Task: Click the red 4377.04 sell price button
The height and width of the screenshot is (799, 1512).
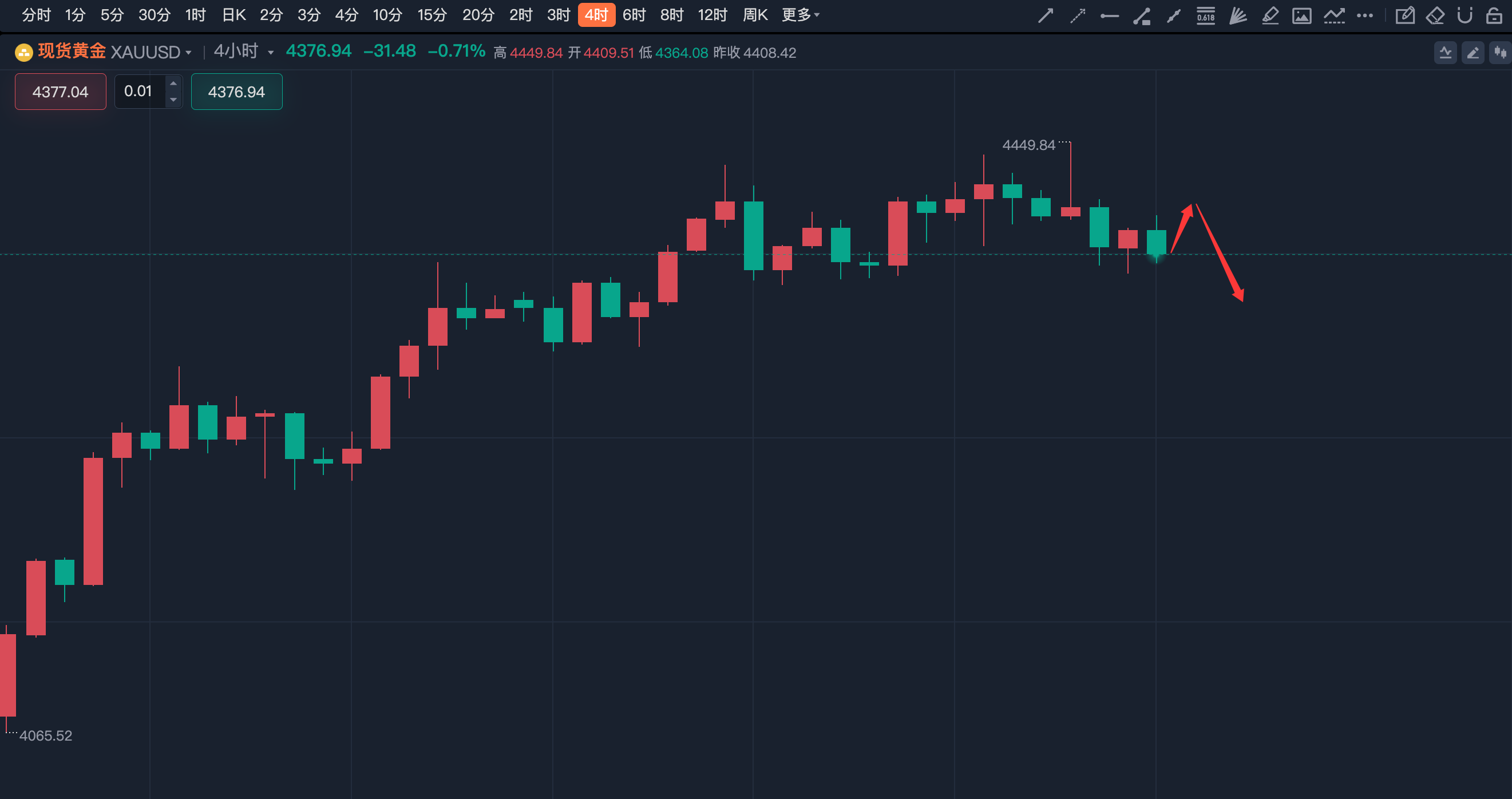Action: pyautogui.click(x=61, y=92)
